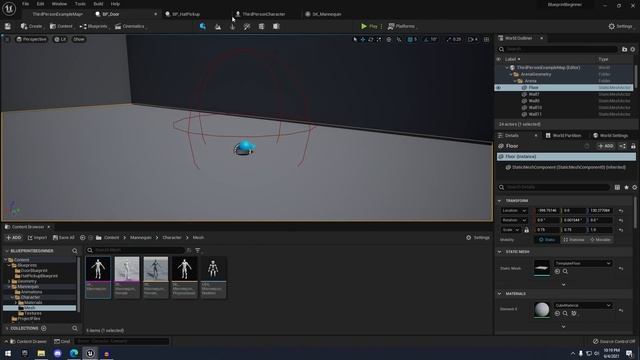Activate the Select mode toolbar icon

(202, 26)
